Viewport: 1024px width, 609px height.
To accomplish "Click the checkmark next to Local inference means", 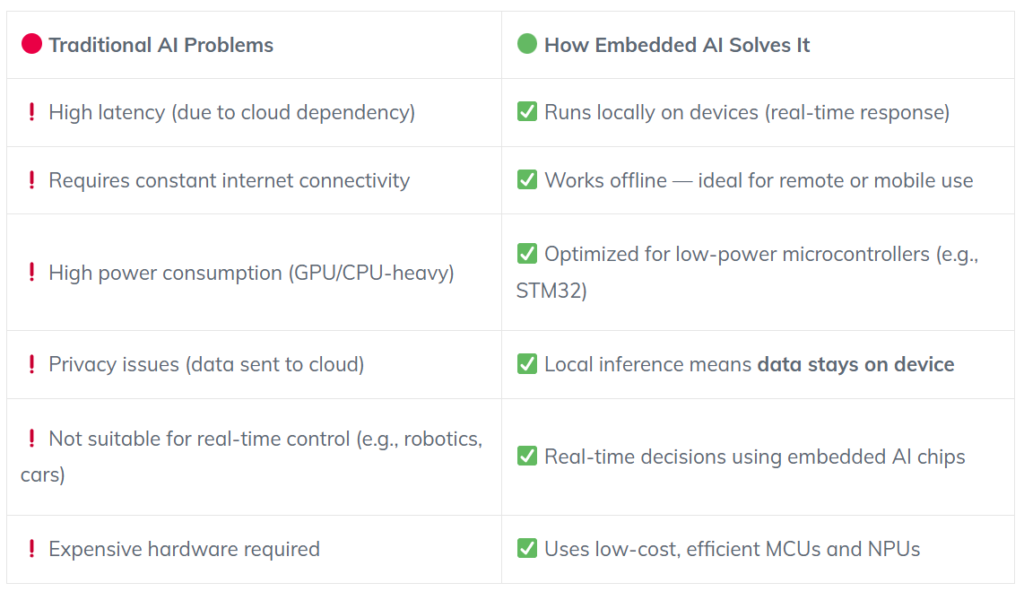I will [527, 364].
